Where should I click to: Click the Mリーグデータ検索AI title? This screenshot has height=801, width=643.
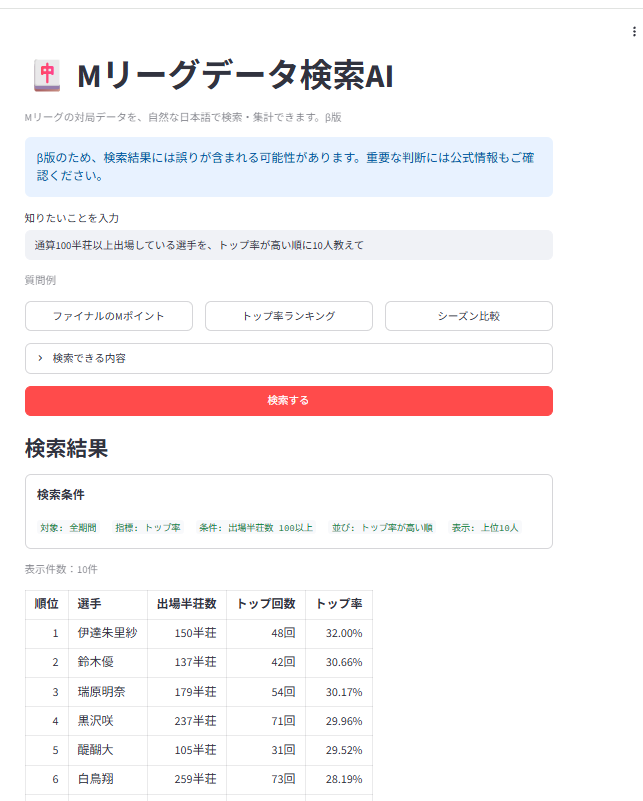235,76
